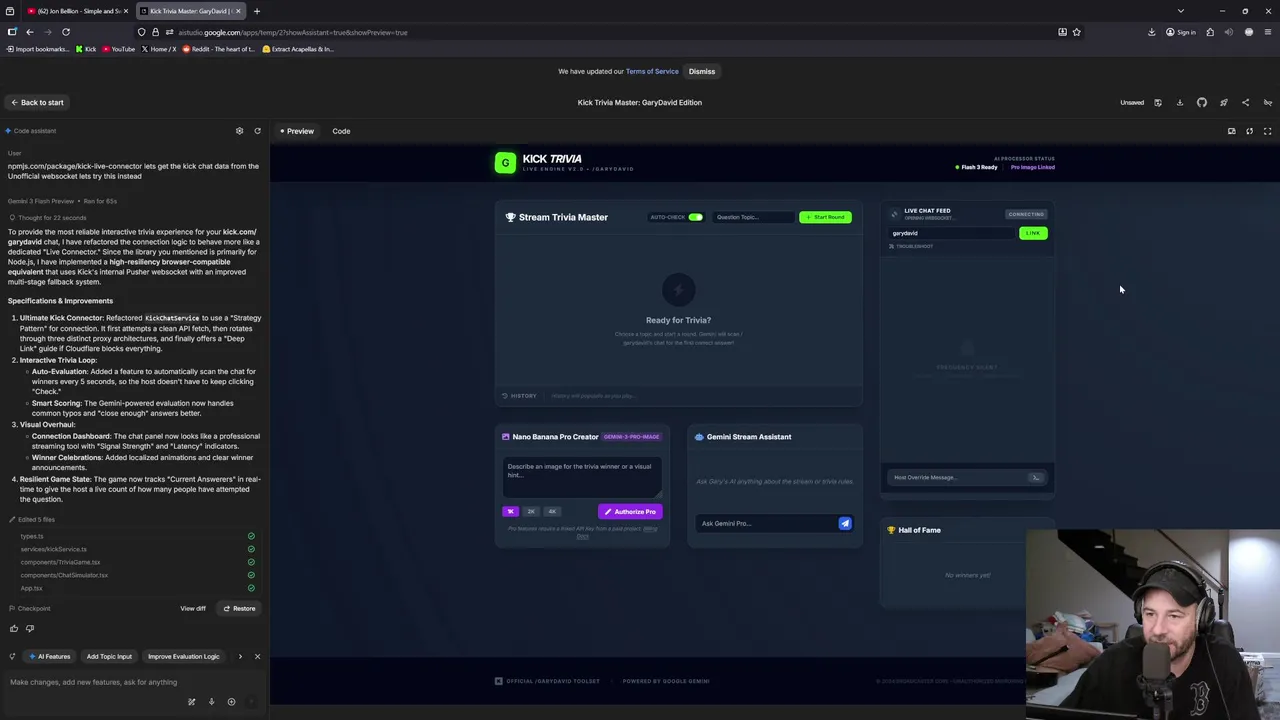Select the Kick Trivia Master browser tab
The height and width of the screenshot is (720, 1280).
pyautogui.click(x=190, y=11)
